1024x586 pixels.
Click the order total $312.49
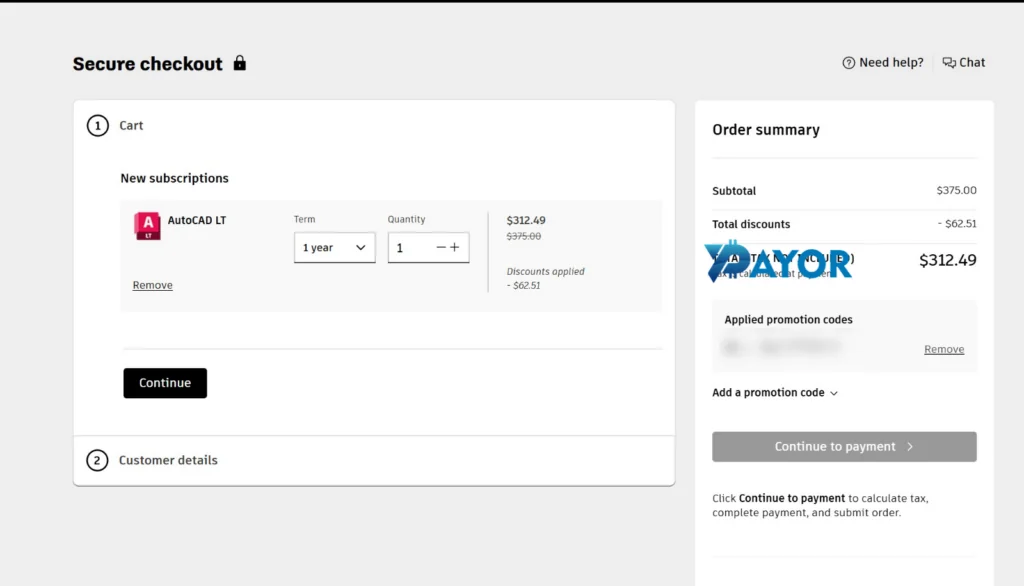[948, 260]
